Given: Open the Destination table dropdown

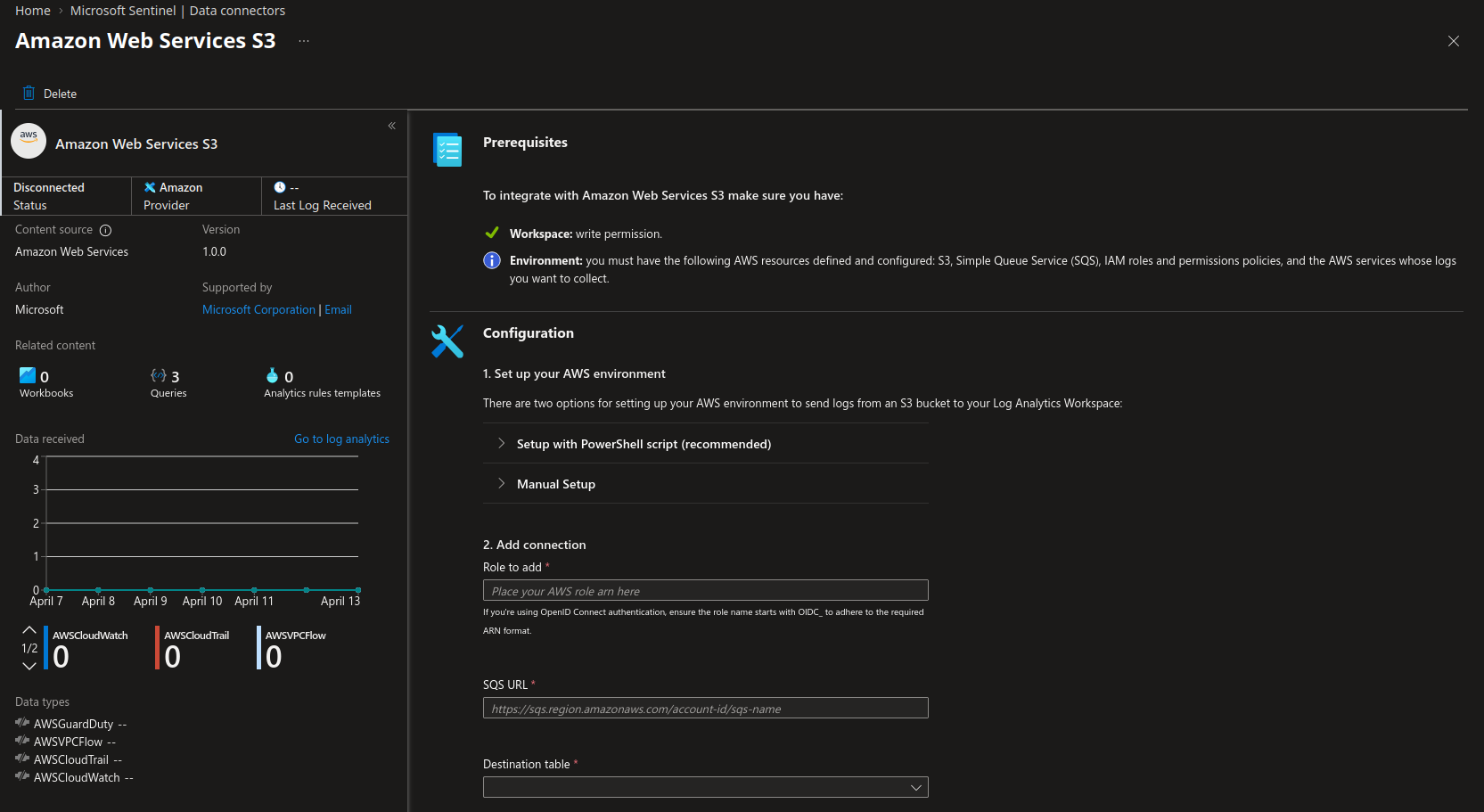Looking at the screenshot, I should [705, 787].
